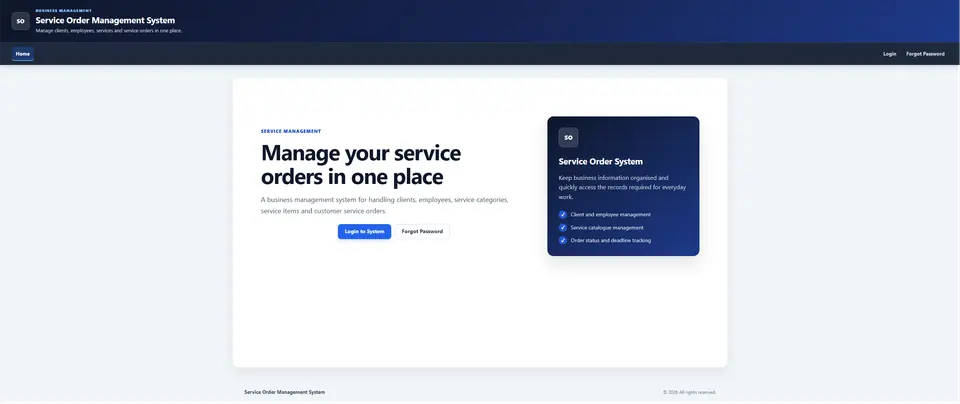Click the SO badge in Service Order System card

point(568,138)
